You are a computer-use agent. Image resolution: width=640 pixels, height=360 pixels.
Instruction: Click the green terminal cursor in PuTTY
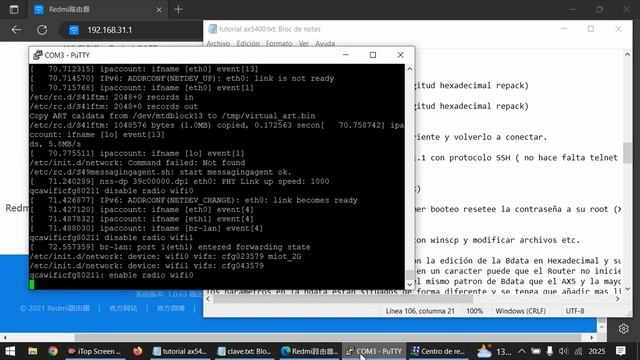pos(32,284)
